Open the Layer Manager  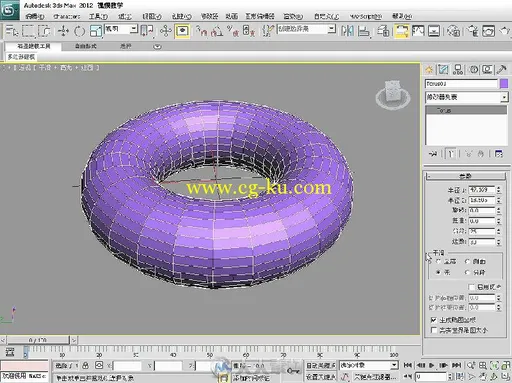click(383, 31)
